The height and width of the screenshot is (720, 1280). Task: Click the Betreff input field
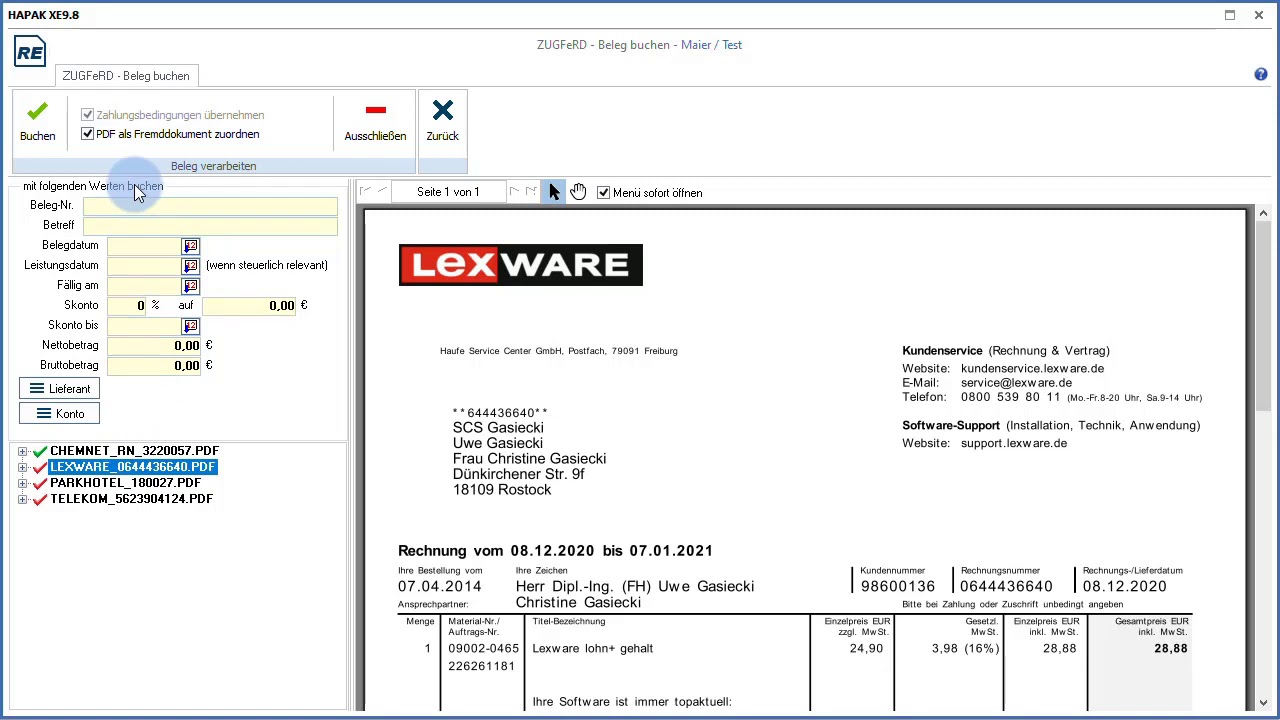click(210, 226)
